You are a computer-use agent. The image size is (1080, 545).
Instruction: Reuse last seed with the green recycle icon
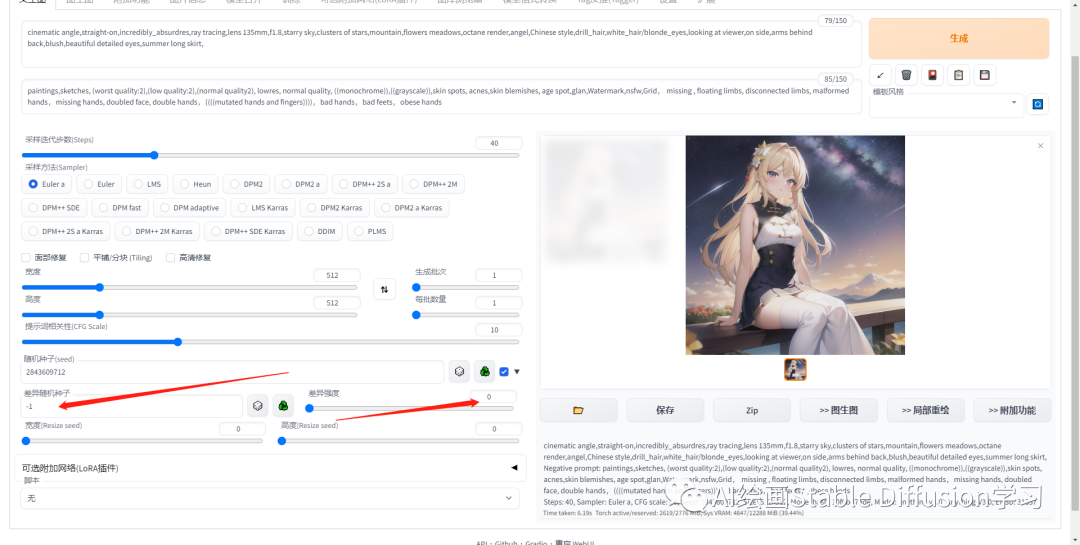point(485,372)
